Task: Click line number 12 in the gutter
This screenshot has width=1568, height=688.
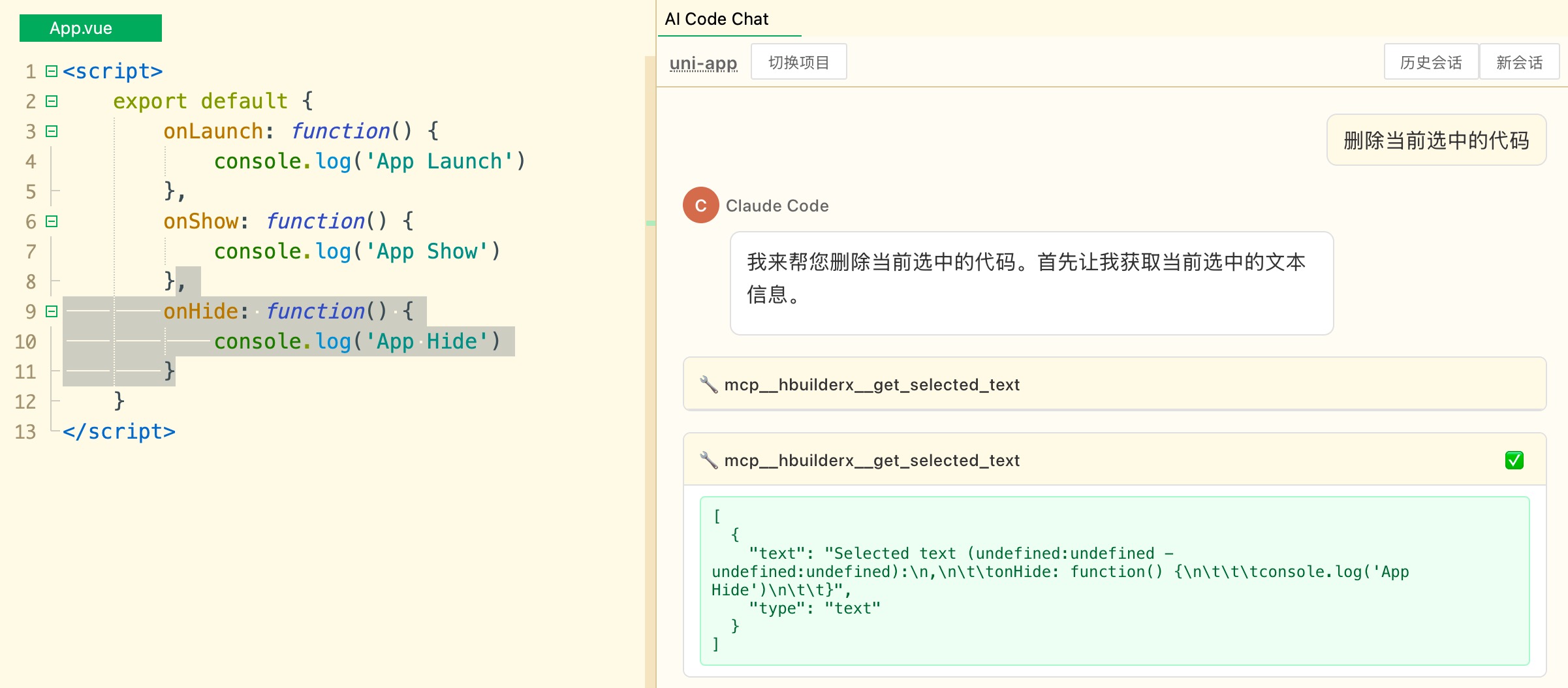Action: pos(25,401)
